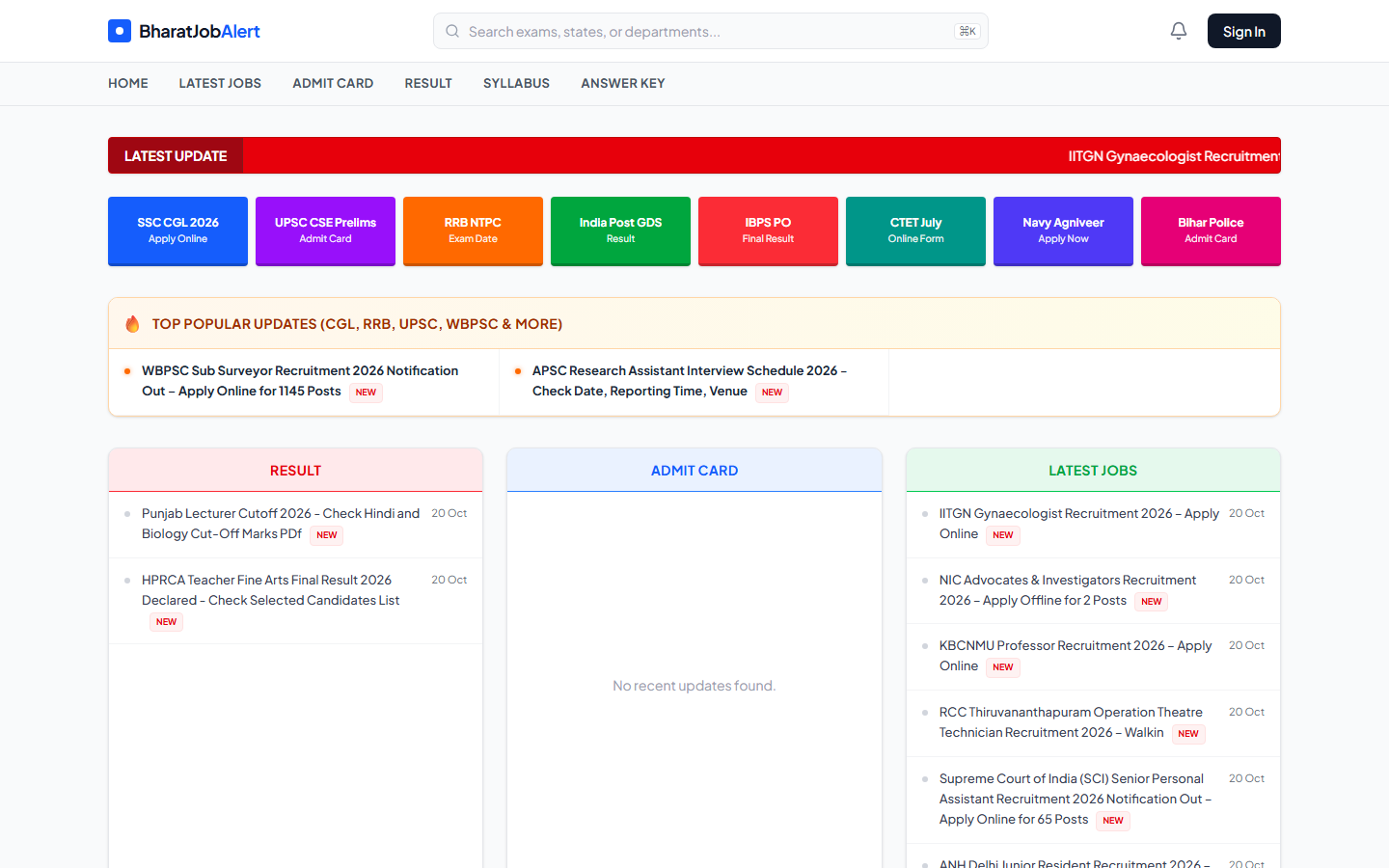Open the UPSC CSE Prelims Admit Card tile

pos(325,231)
